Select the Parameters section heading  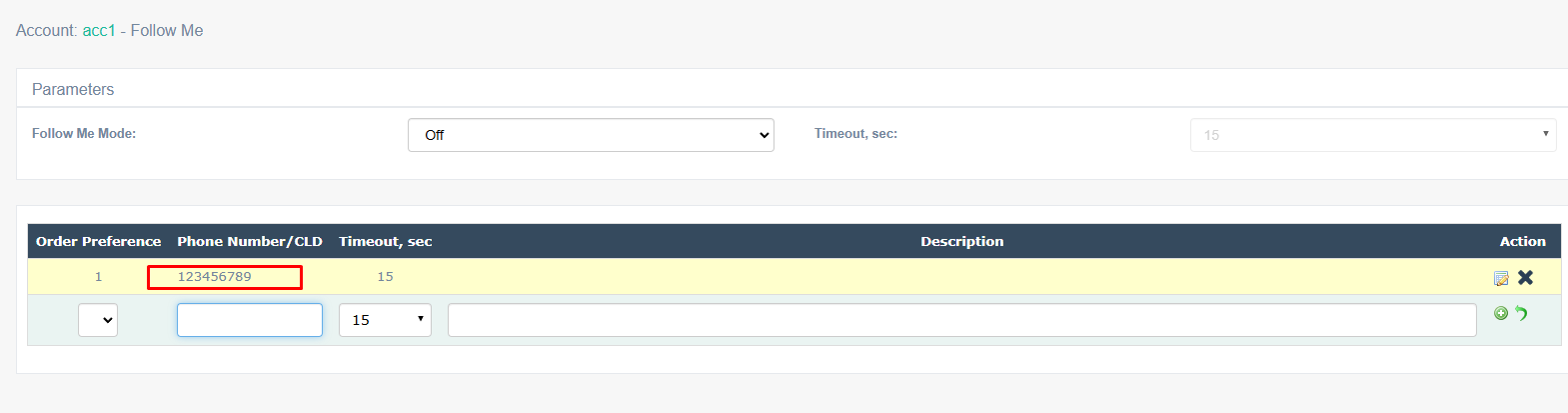[73, 89]
